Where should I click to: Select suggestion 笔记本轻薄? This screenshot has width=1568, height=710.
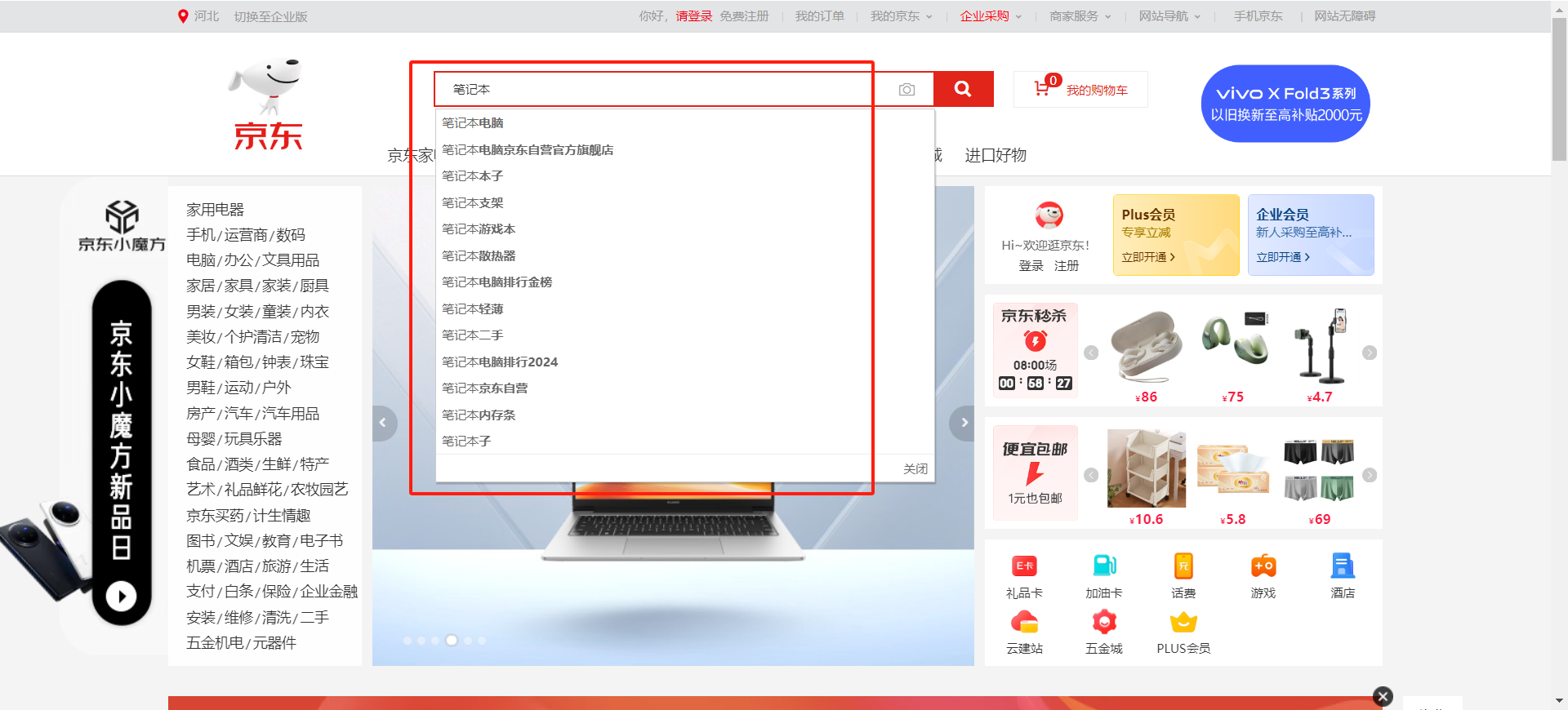coord(685,309)
